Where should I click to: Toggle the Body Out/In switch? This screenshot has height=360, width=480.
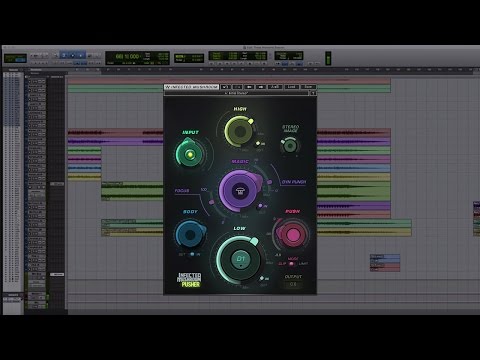[x=192, y=254]
